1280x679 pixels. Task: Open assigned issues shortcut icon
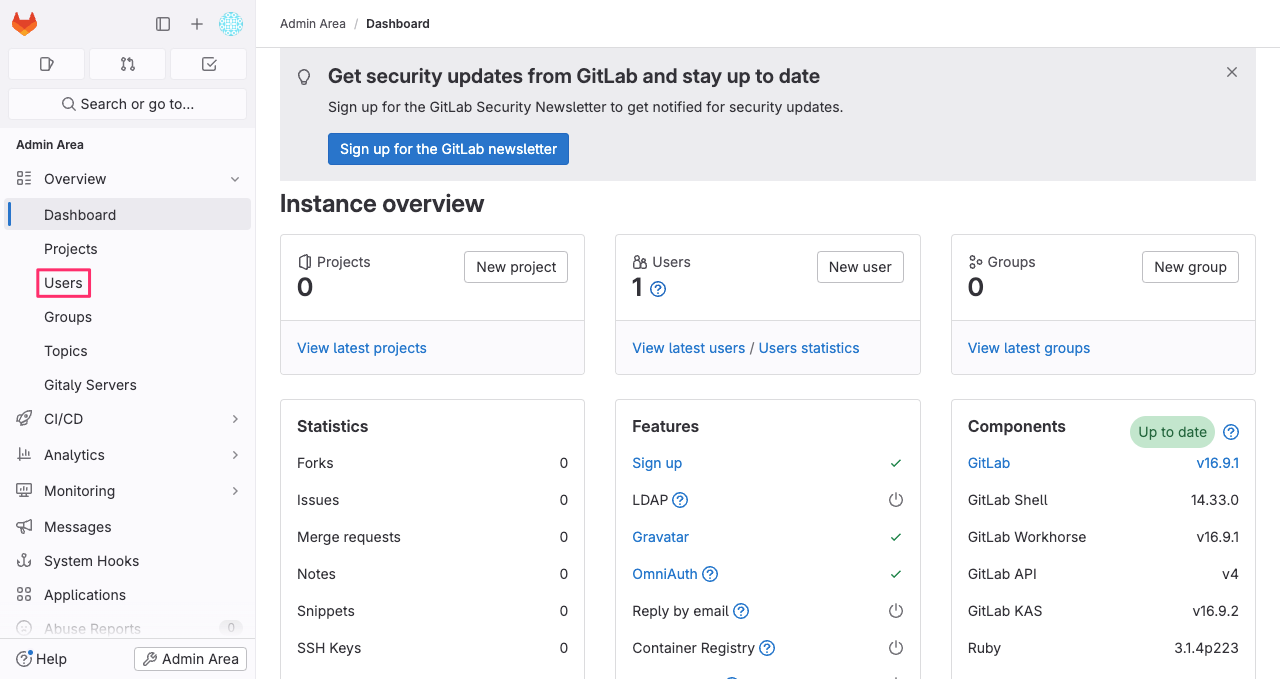46,64
